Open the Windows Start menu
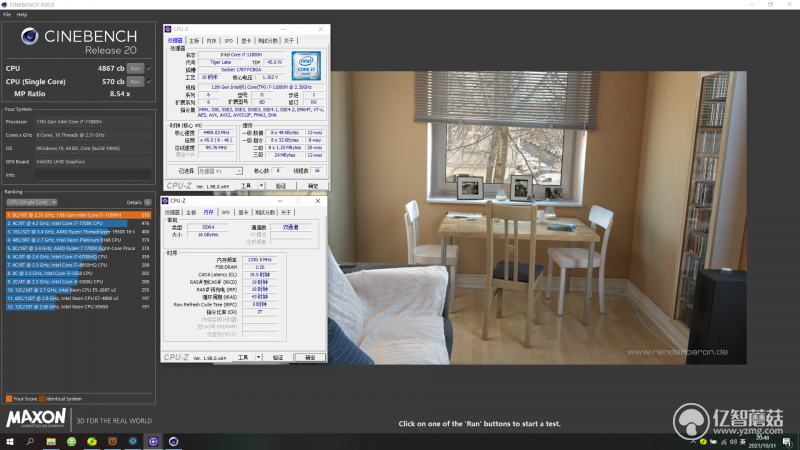Image resolution: width=800 pixels, height=450 pixels. (10, 441)
